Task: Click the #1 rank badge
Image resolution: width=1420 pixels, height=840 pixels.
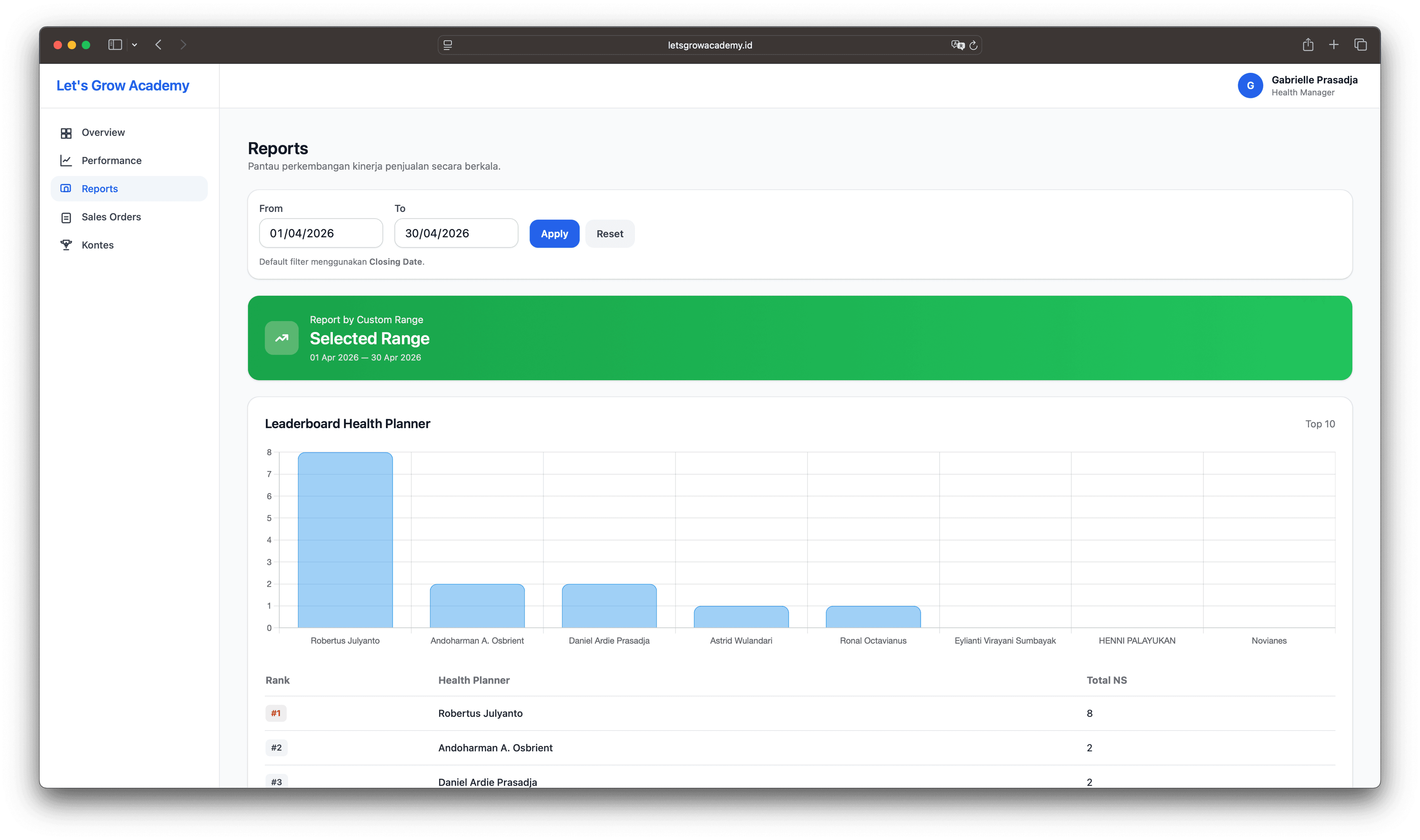Action: [275, 713]
